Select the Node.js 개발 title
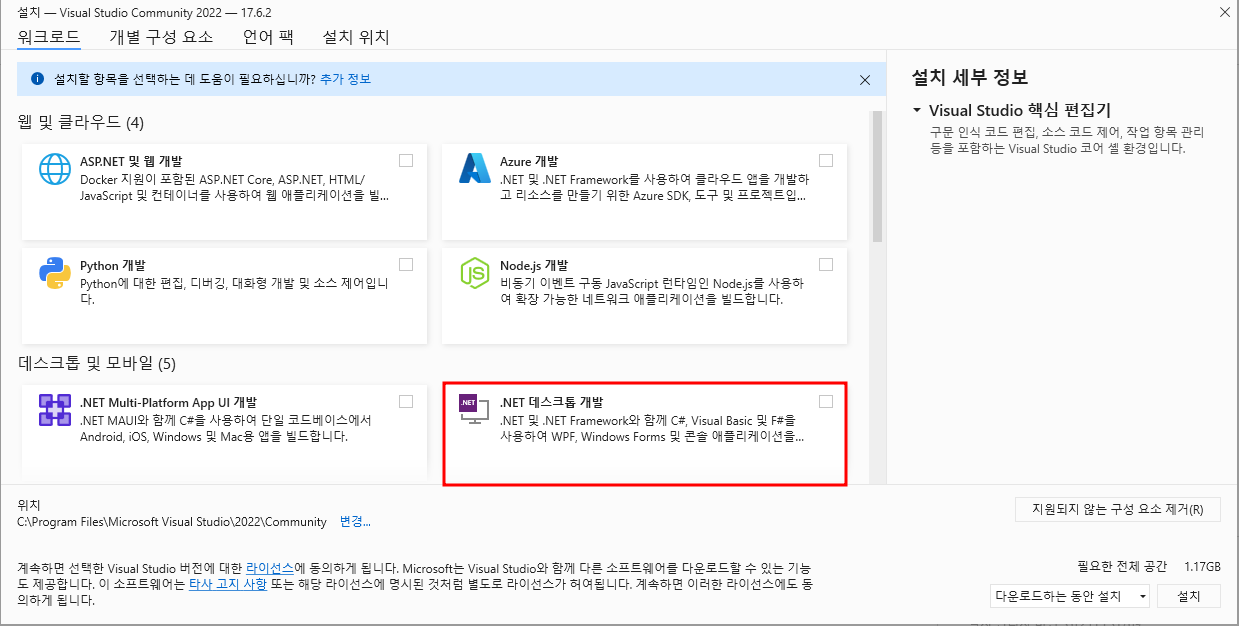Image resolution: width=1239 pixels, height=626 pixels. click(x=534, y=266)
